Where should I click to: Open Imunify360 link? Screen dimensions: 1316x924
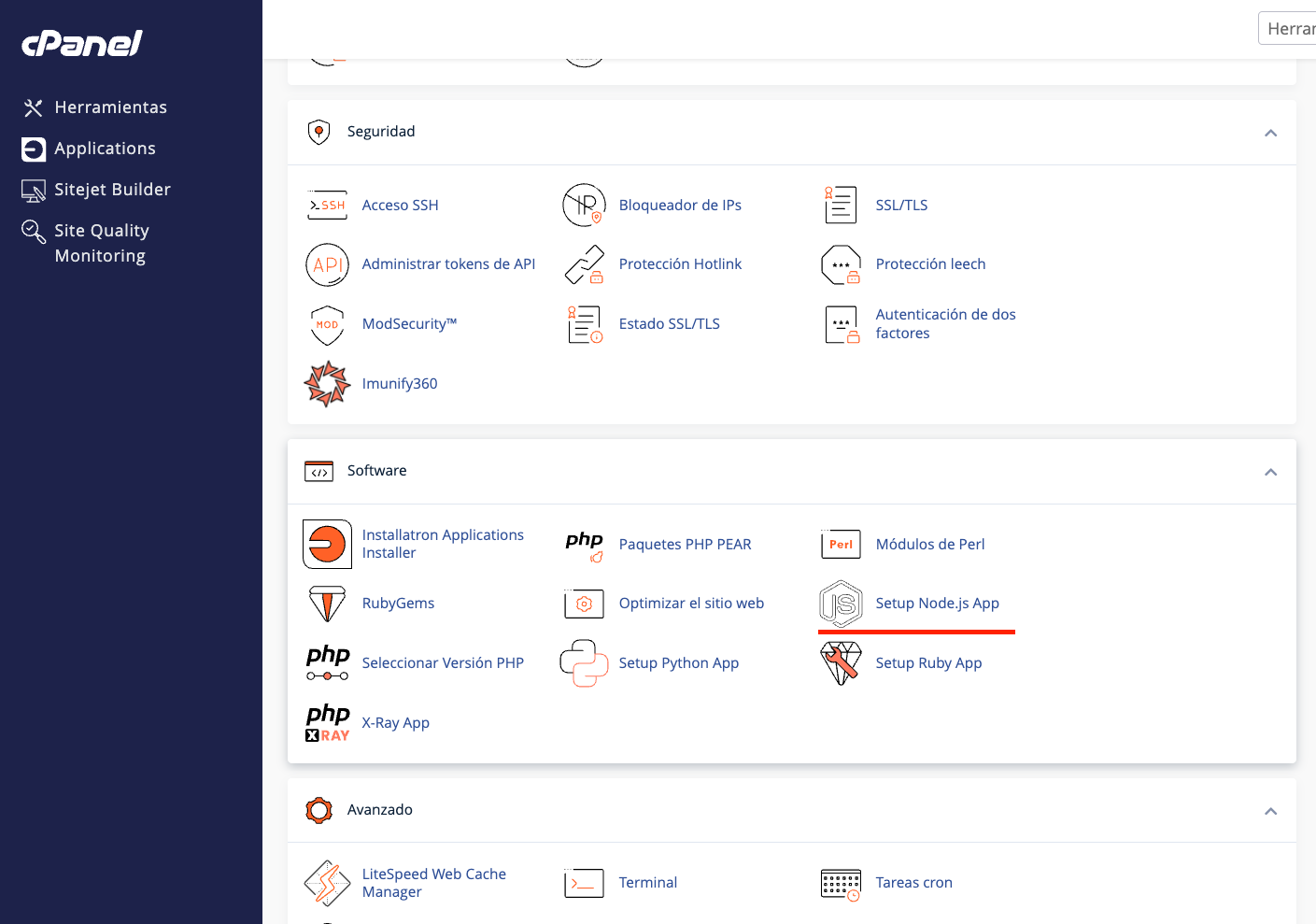tap(400, 384)
